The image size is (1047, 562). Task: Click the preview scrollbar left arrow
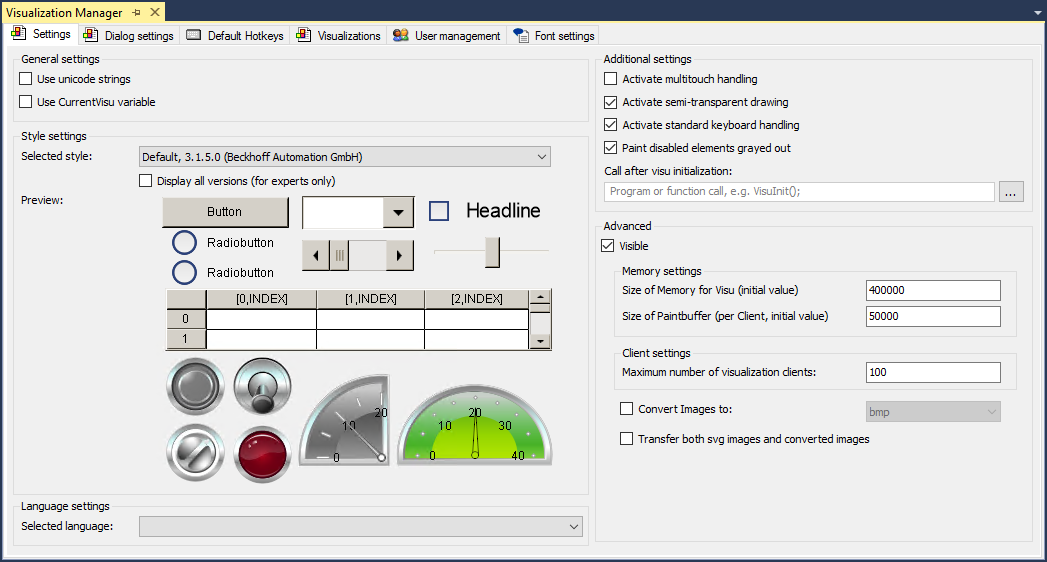point(316,256)
